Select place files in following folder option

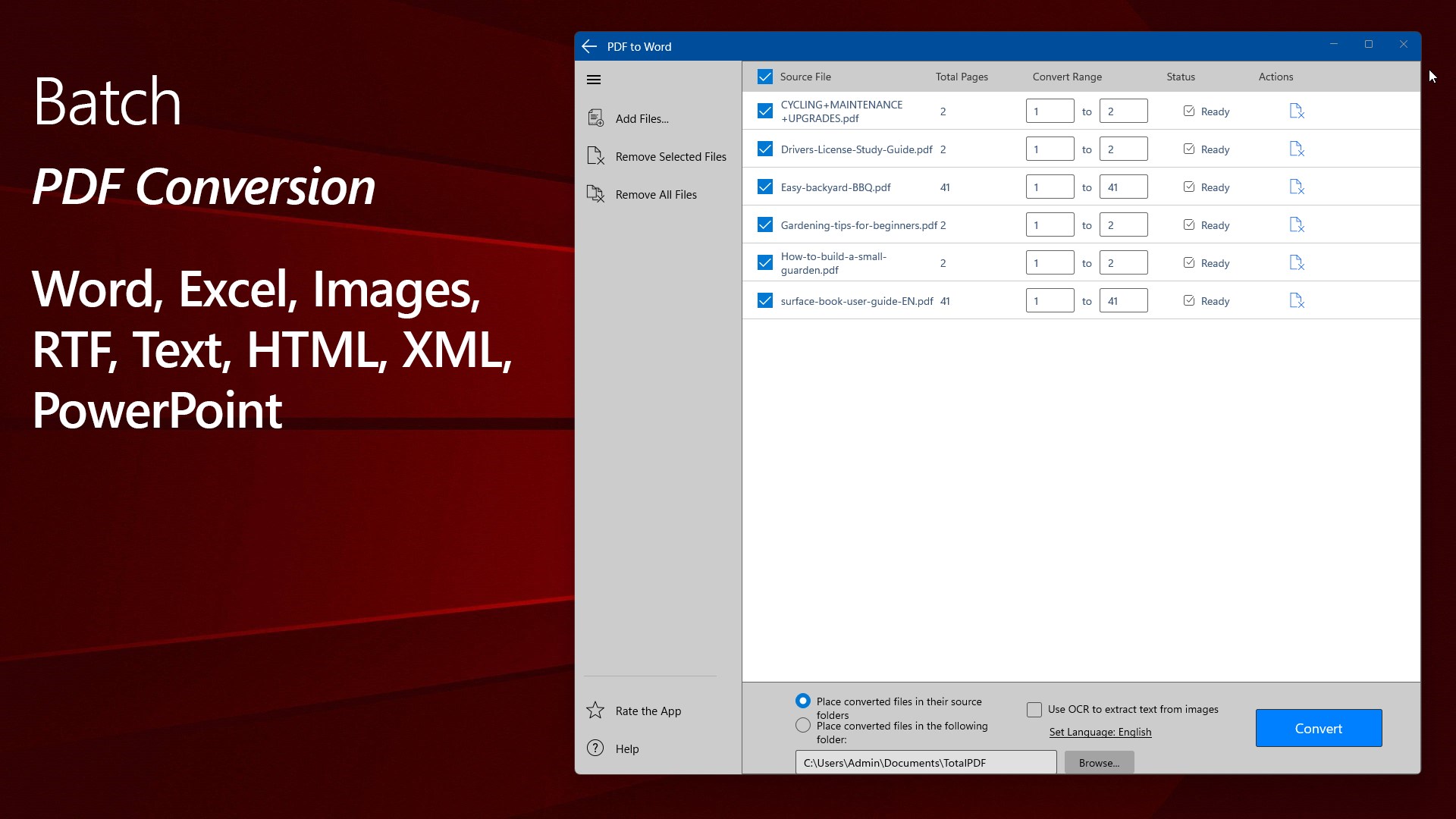point(803,726)
